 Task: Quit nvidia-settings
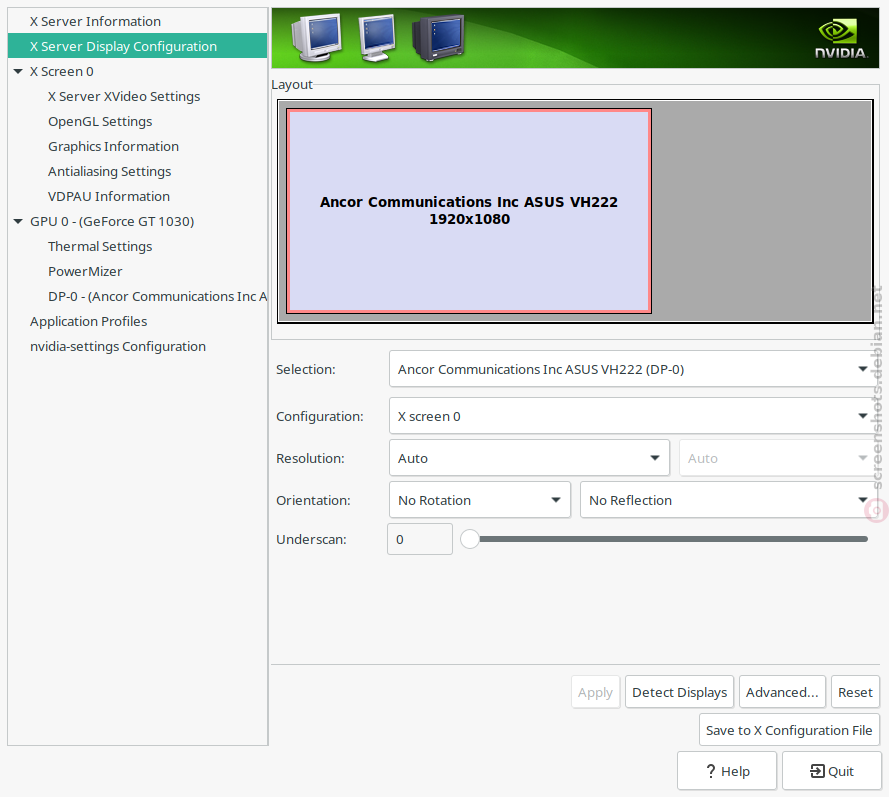[832, 771]
